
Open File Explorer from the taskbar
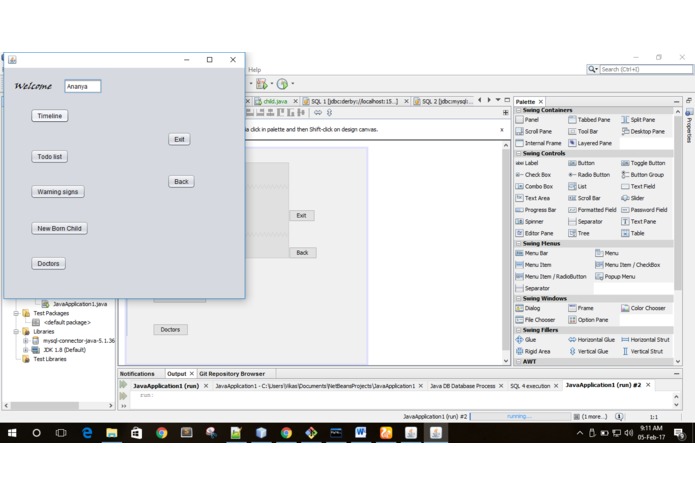[x=112, y=433]
